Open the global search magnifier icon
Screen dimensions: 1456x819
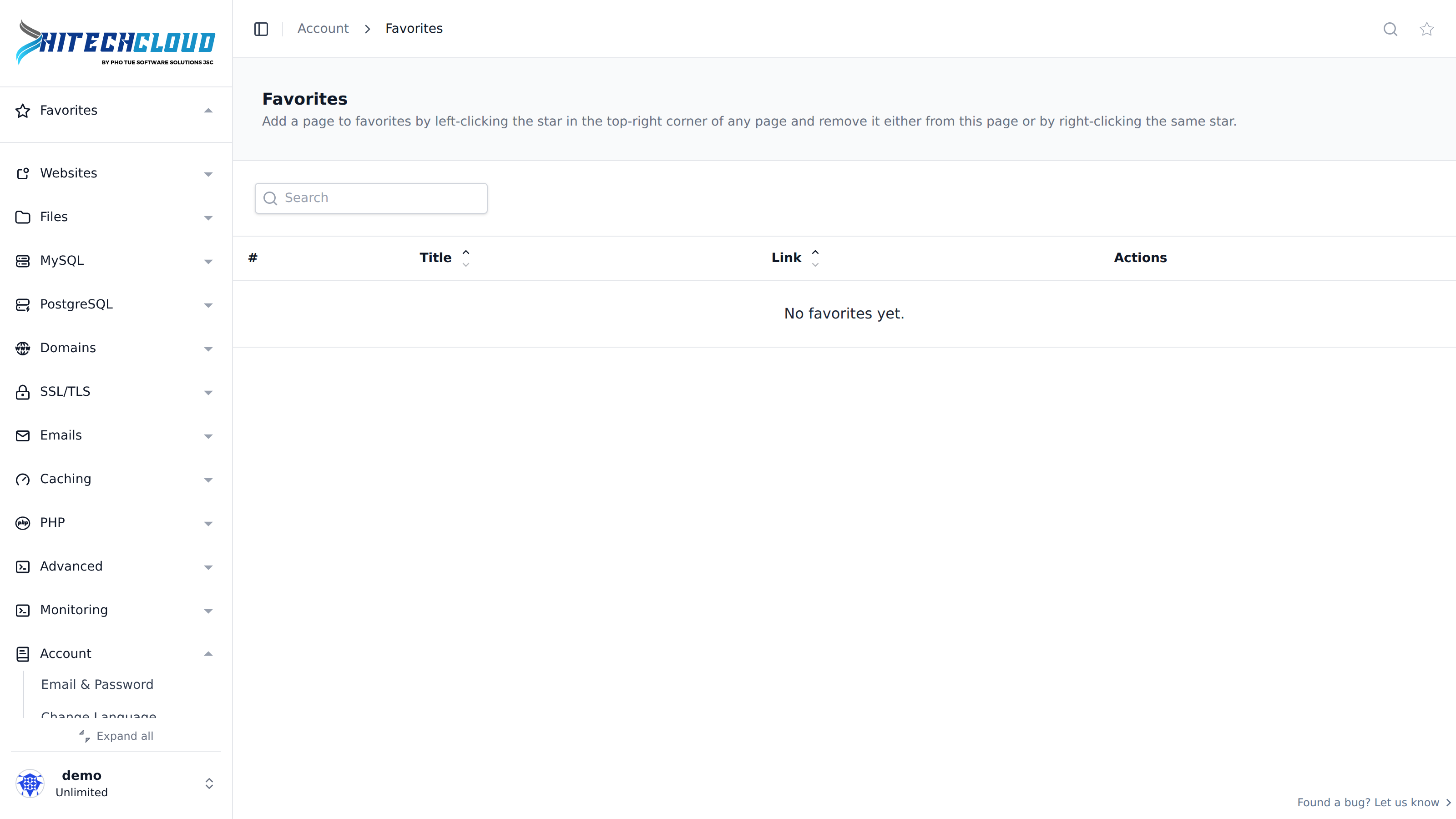[x=1390, y=29]
